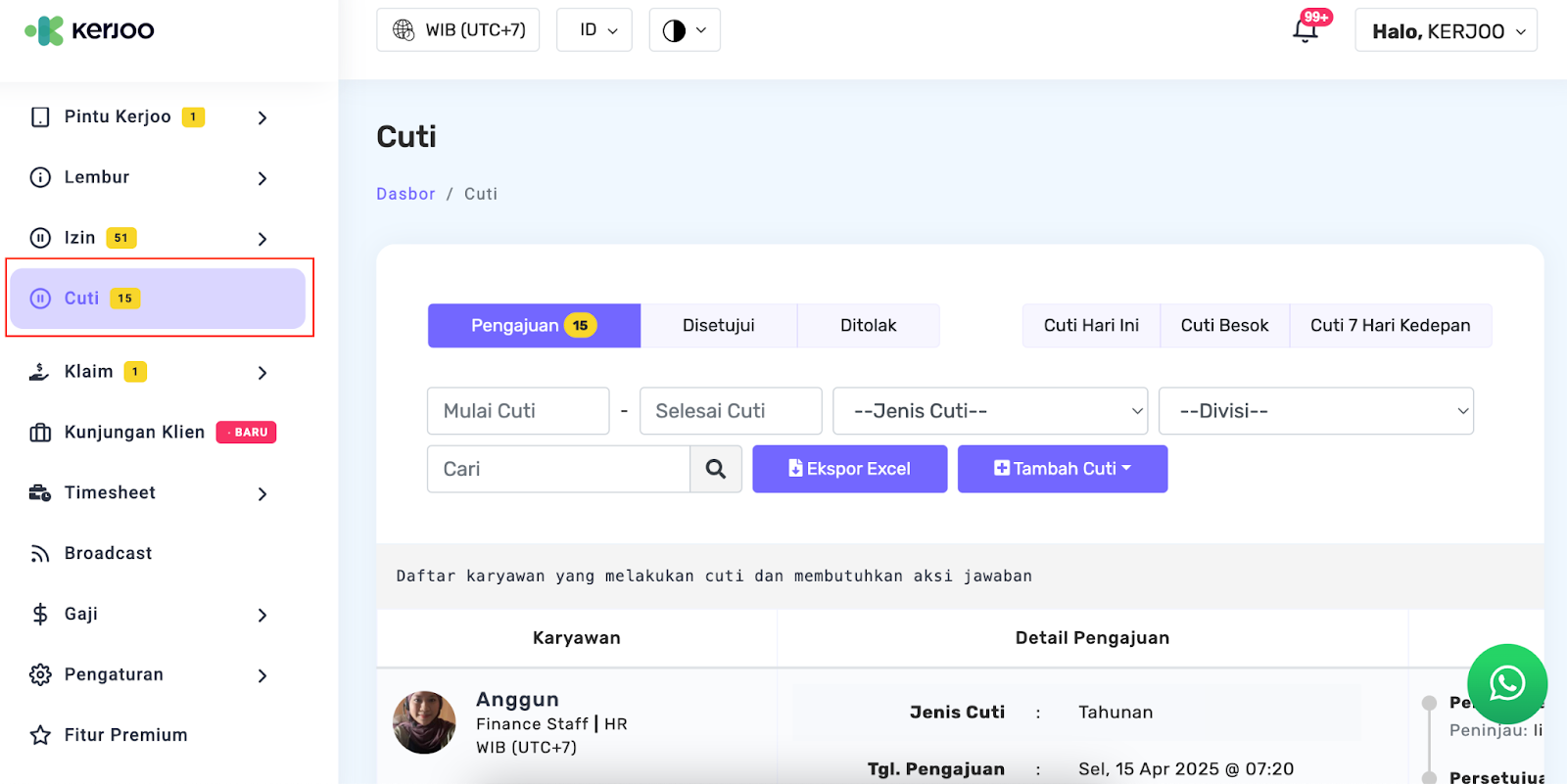
Task: Switch to the Disetujui tab
Action: [x=718, y=326]
